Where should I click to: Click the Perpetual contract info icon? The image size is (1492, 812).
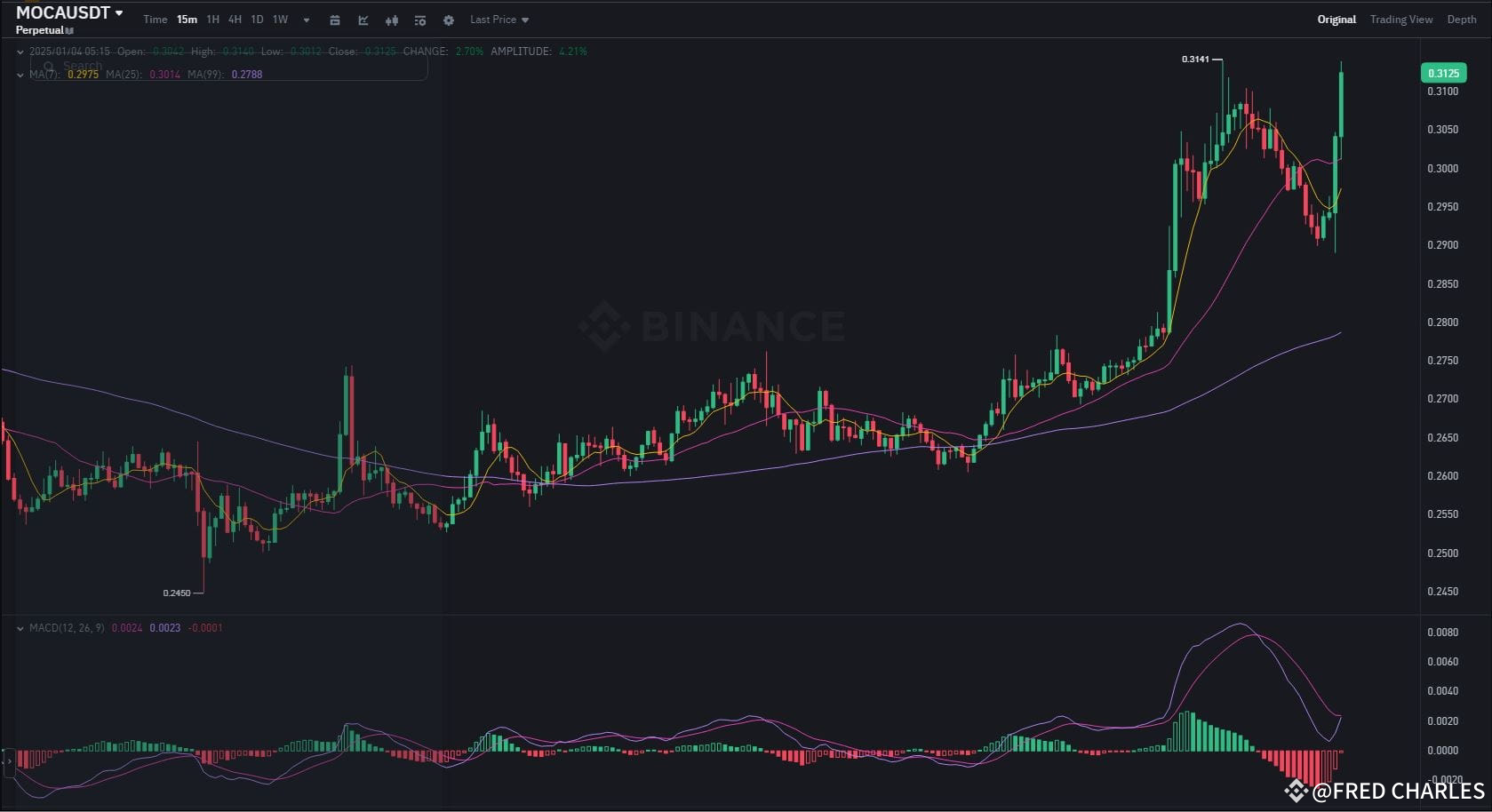click(70, 29)
